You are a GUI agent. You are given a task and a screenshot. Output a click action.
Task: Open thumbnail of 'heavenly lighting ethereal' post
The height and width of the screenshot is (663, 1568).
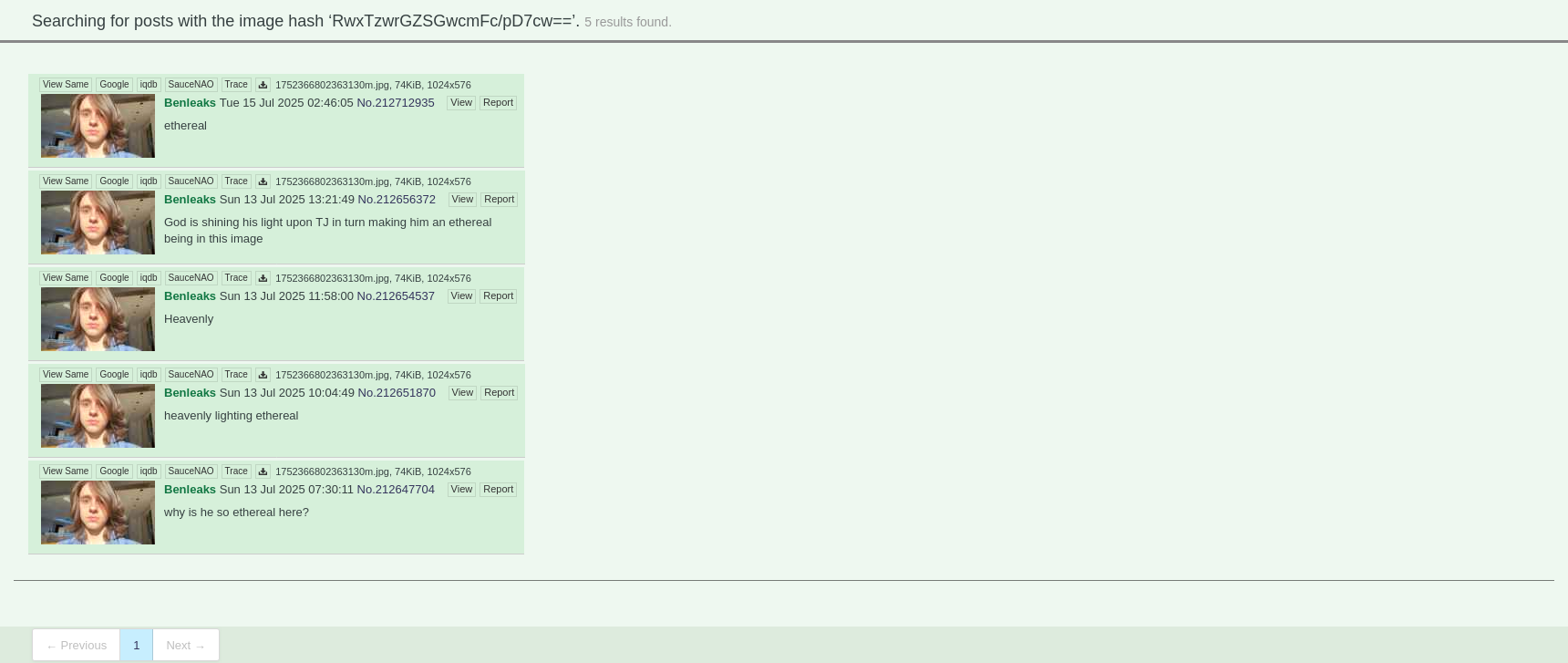pyautogui.click(x=98, y=416)
